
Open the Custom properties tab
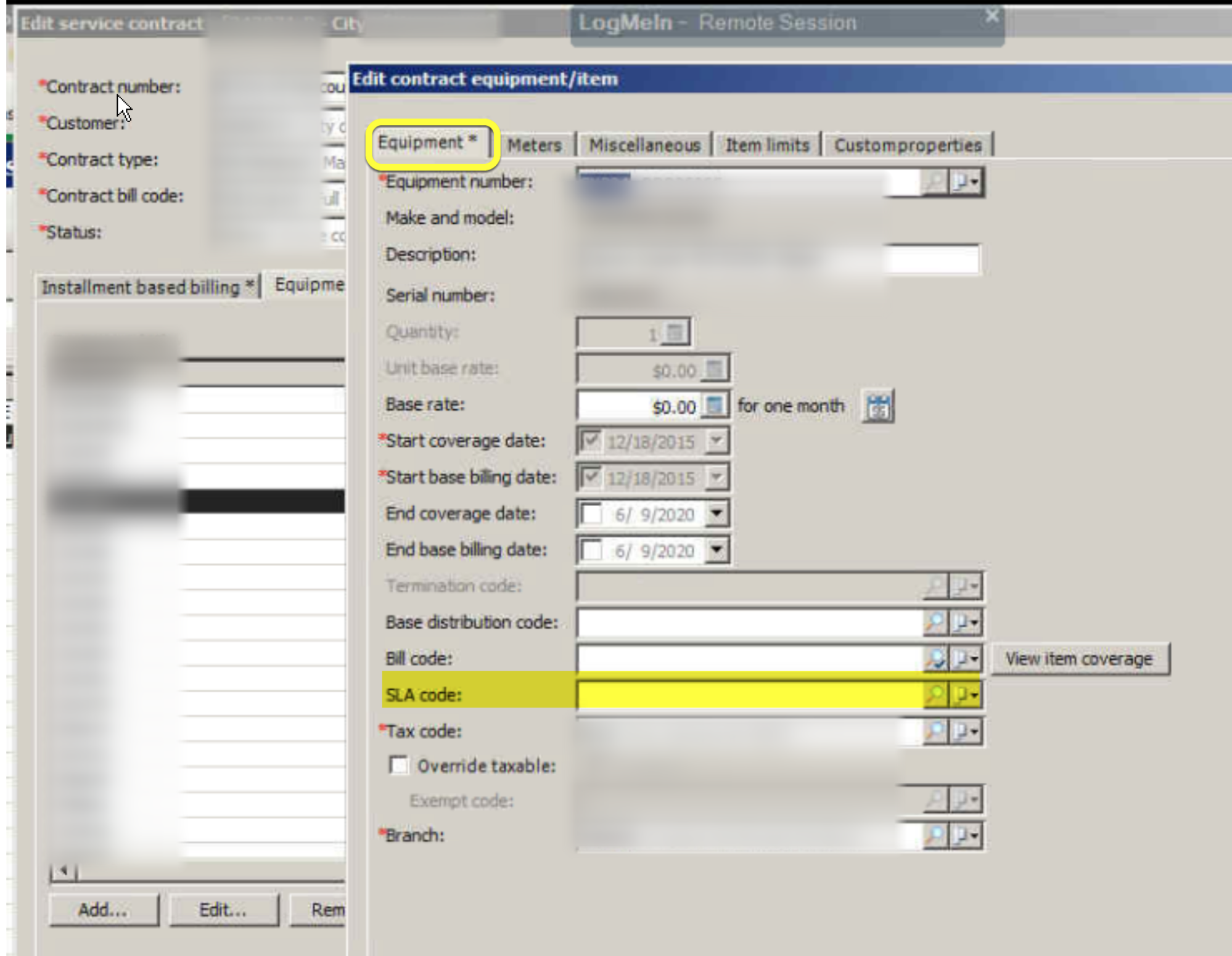tap(908, 145)
